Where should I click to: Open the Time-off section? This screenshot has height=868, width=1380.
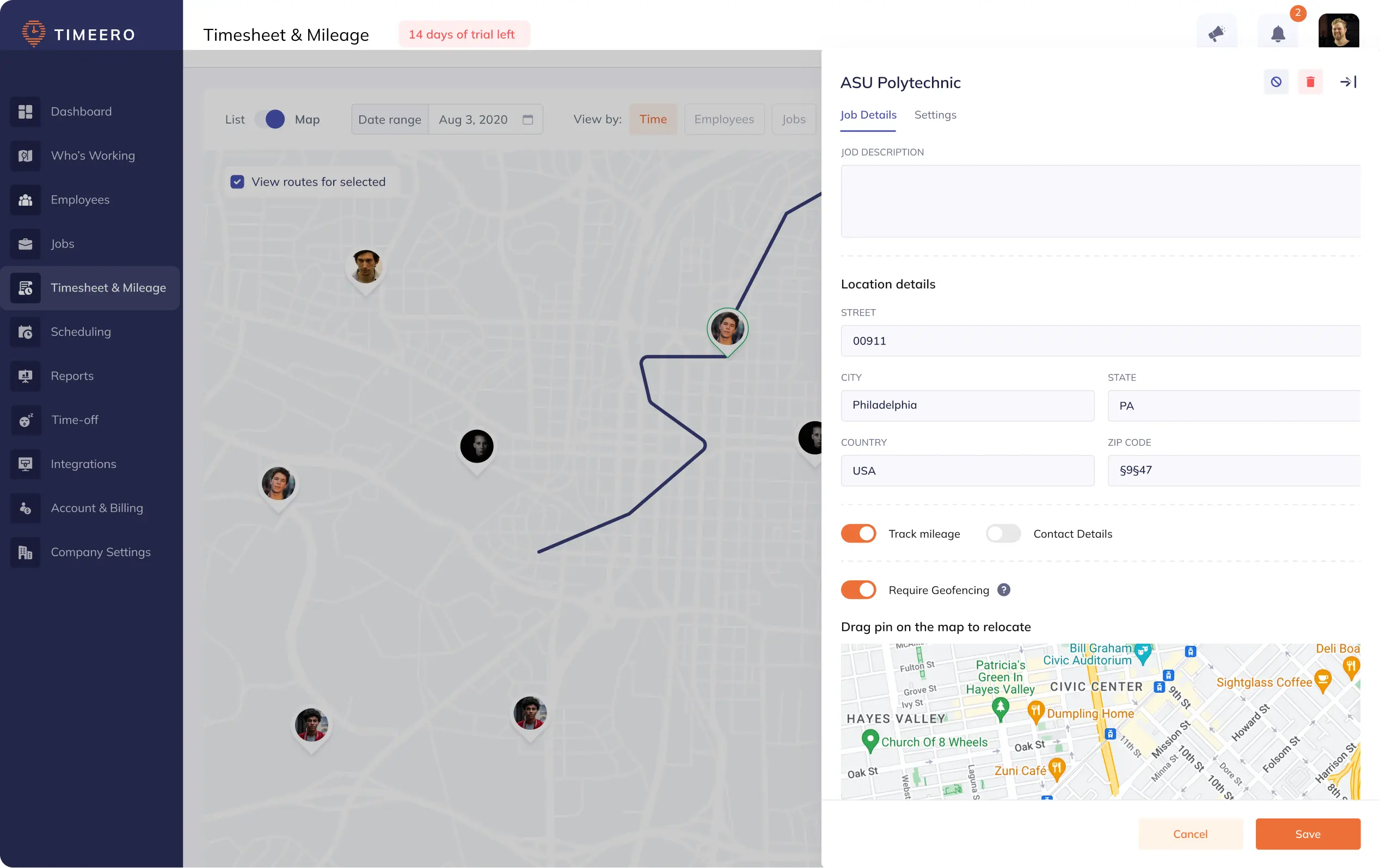tap(74, 420)
